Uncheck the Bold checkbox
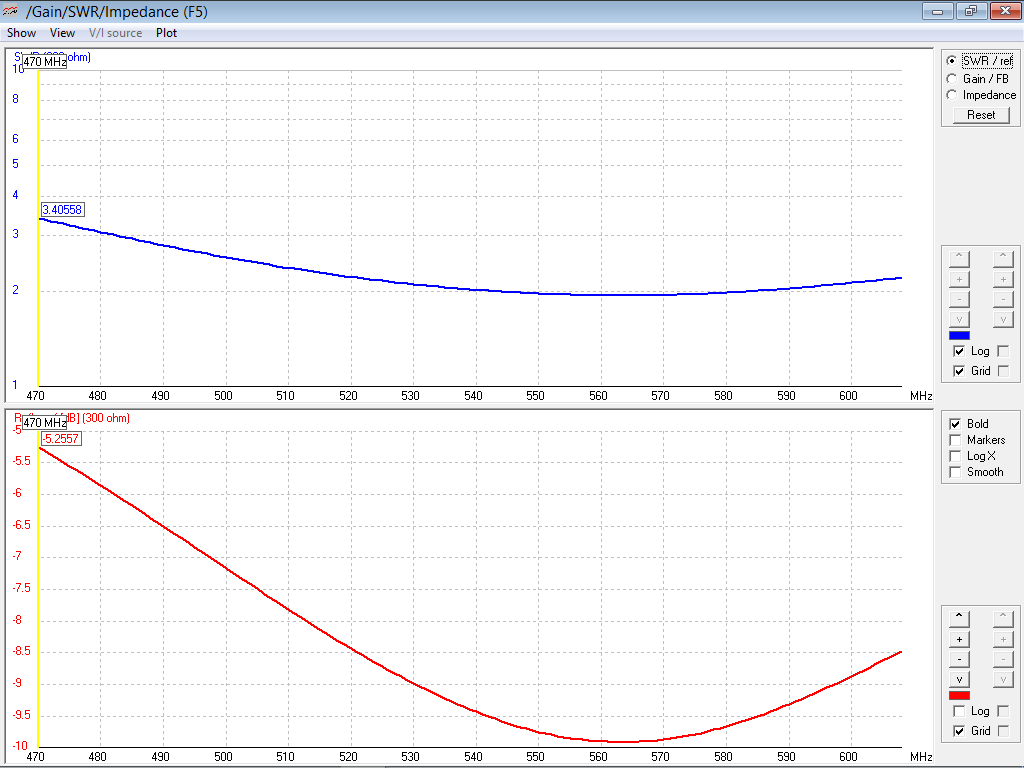Viewport: 1024px width, 768px height. (x=955, y=424)
